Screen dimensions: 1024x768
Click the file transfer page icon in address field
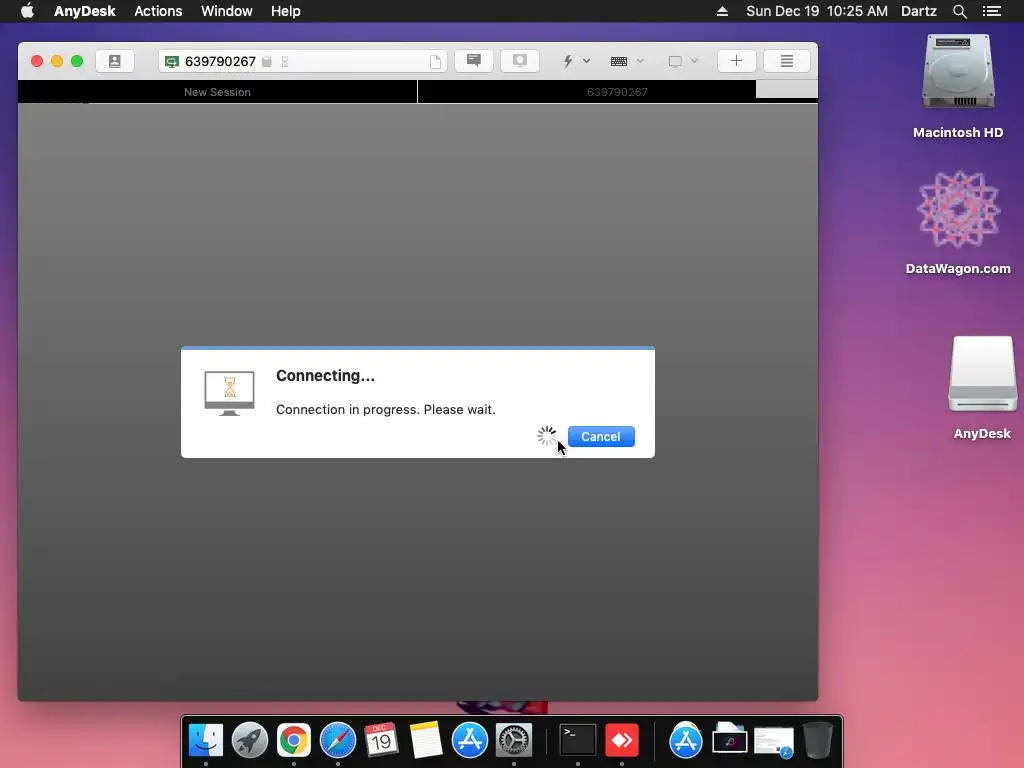pos(435,61)
